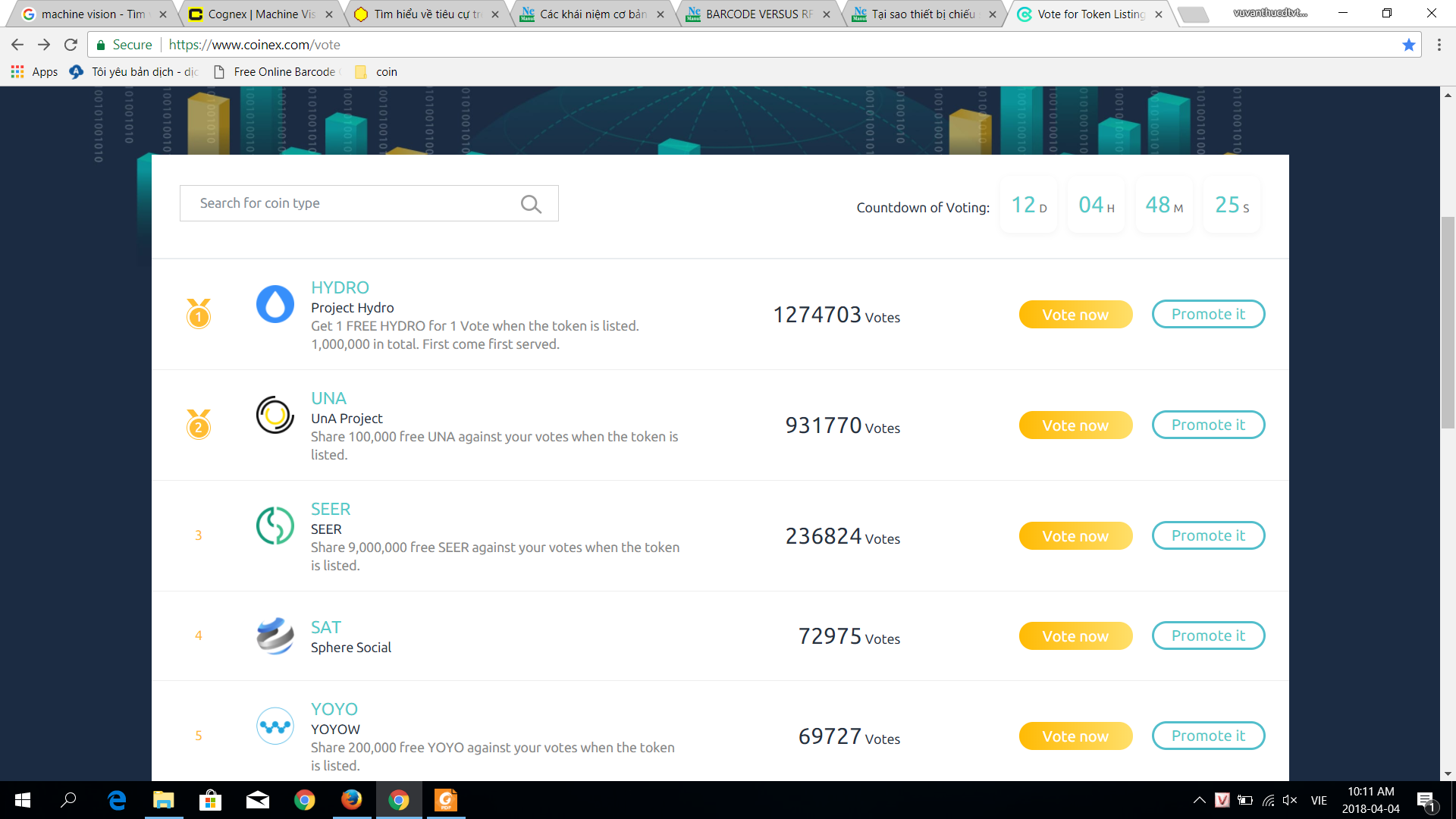
Task: Reload the page with refresh icon
Action: [71, 45]
